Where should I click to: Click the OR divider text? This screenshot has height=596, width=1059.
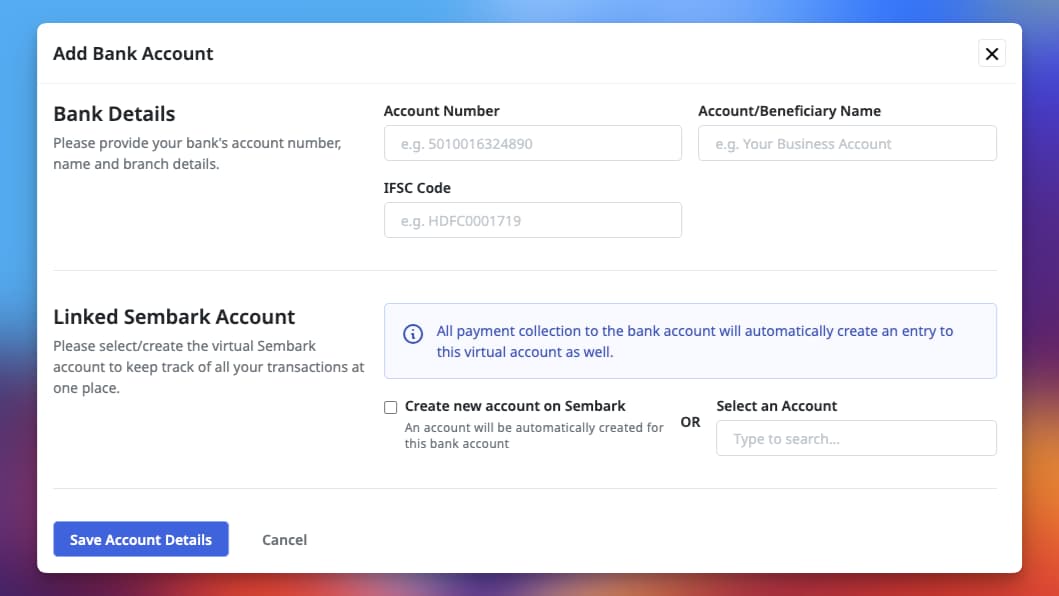(x=689, y=422)
